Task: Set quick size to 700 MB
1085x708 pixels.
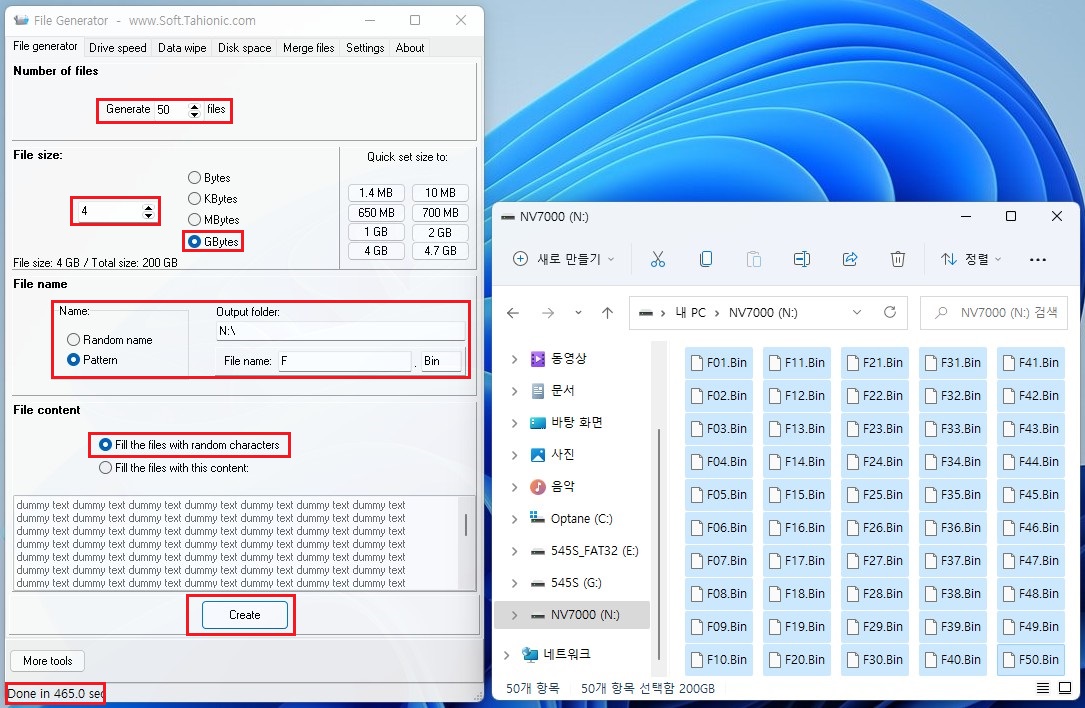Action: (x=440, y=212)
